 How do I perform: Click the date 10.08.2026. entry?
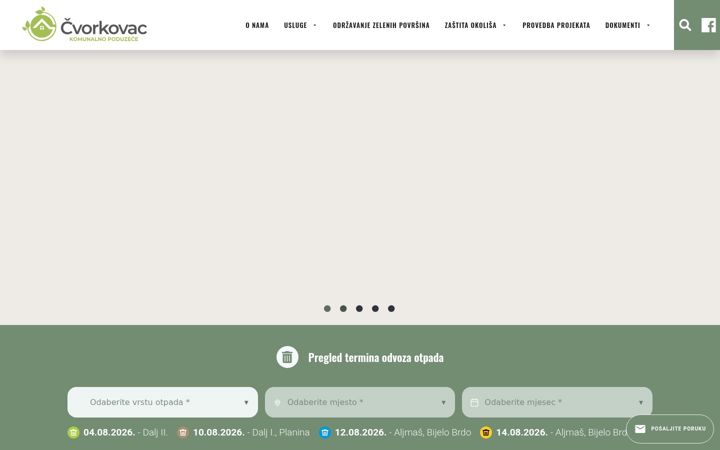219,432
